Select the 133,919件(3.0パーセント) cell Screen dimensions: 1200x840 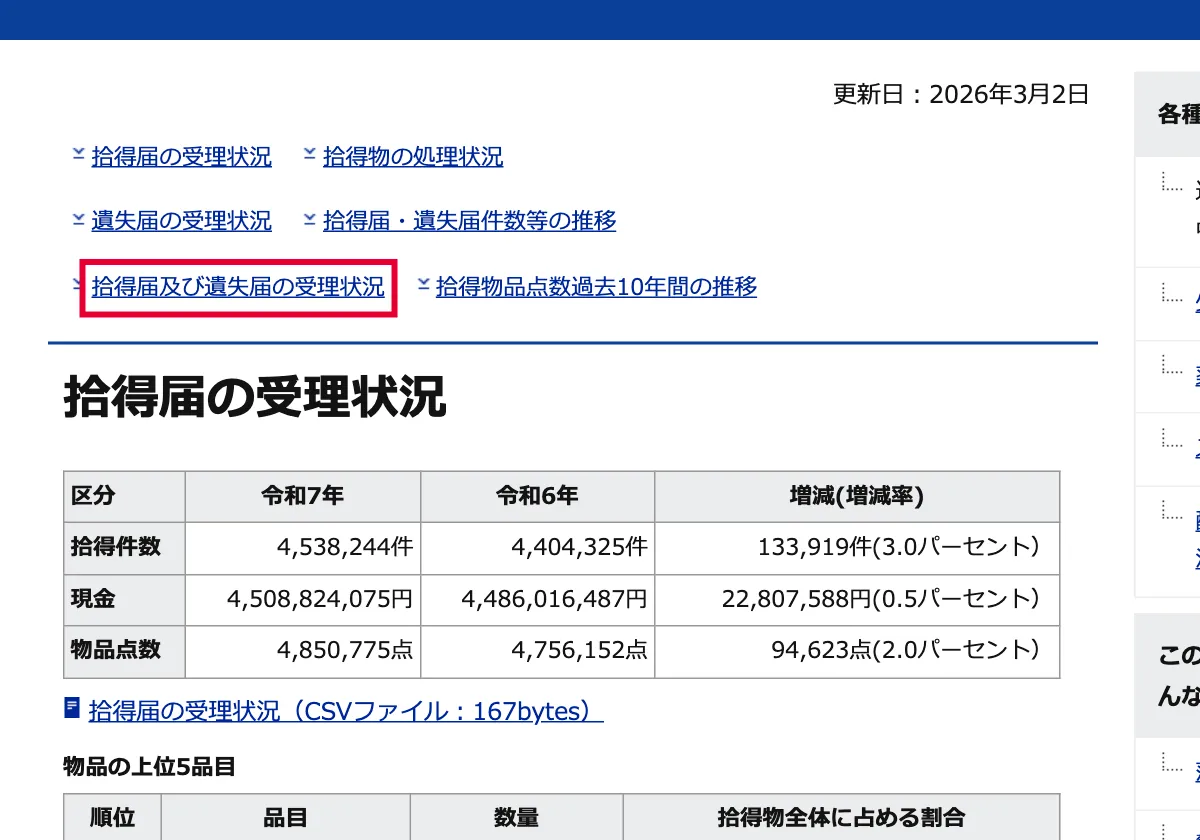click(x=857, y=548)
